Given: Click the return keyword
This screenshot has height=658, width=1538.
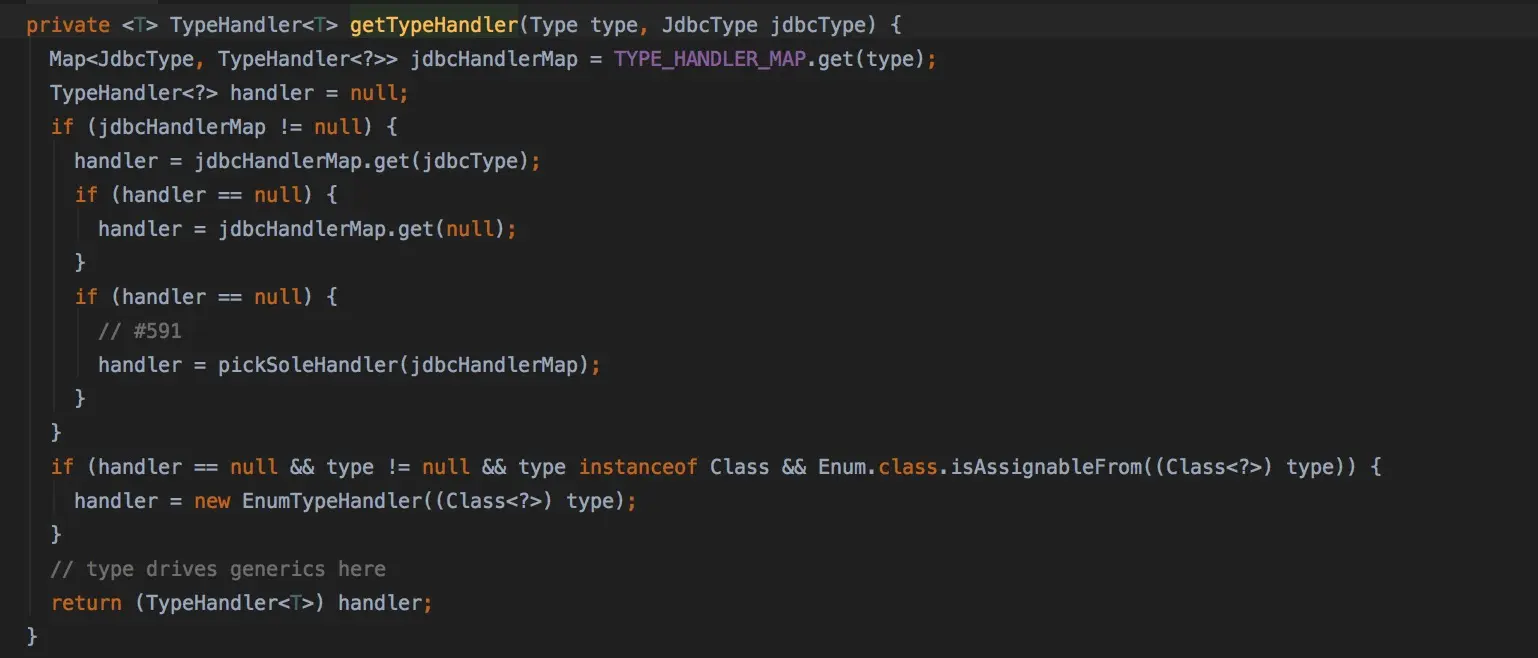Looking at the screenshot, I should click(x=86, y=603).
